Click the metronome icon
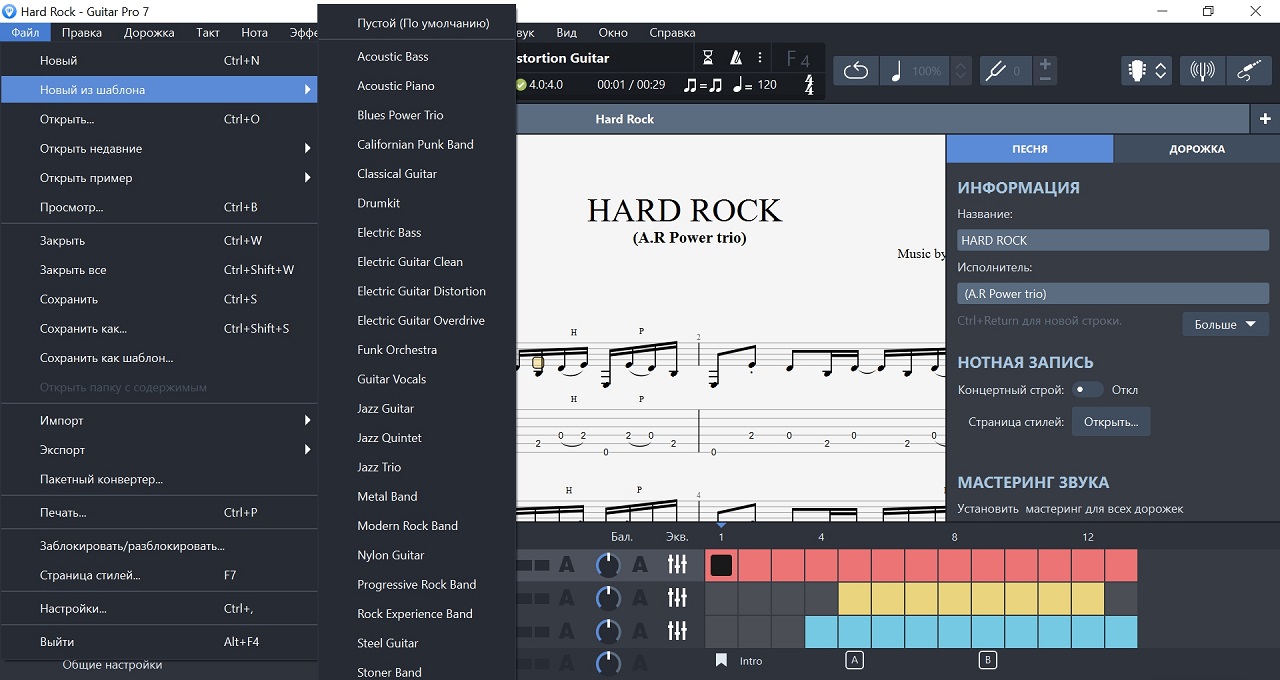Image resolution: width=1280 pixels, height=680 pixels. coord(736,58)
